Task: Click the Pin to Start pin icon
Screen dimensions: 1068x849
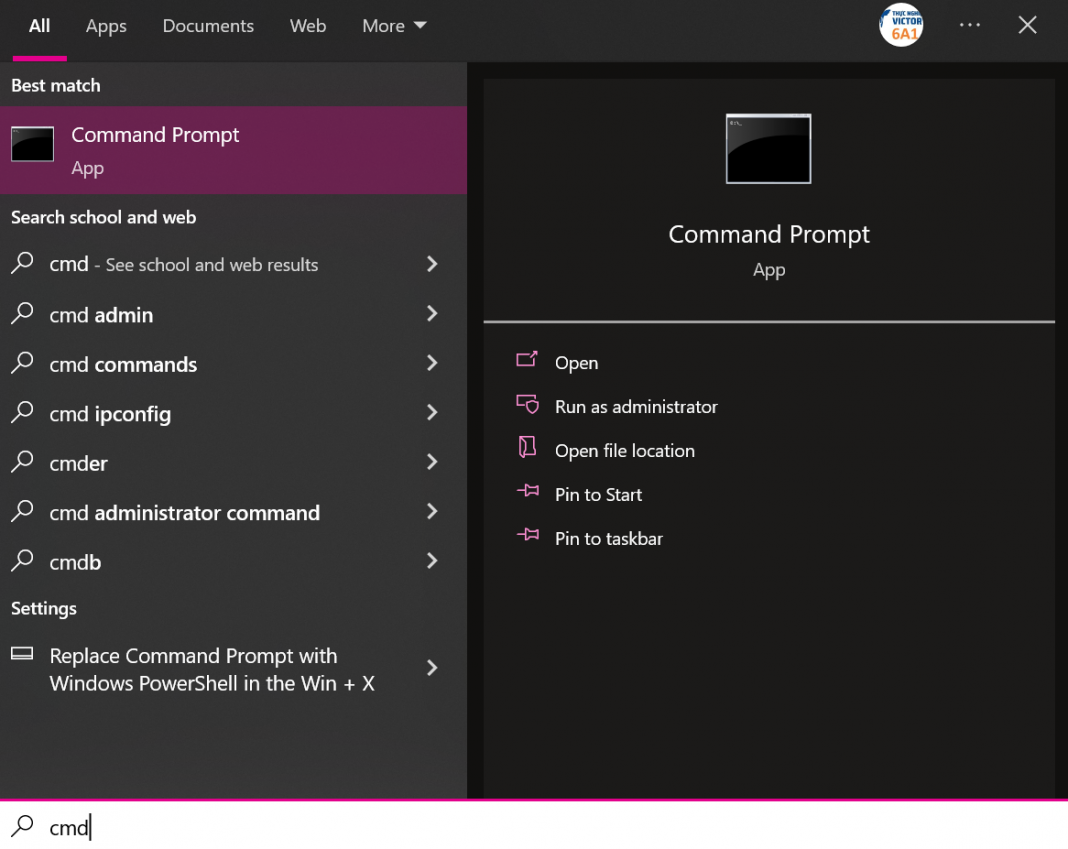Action: [x=527, y=492]
